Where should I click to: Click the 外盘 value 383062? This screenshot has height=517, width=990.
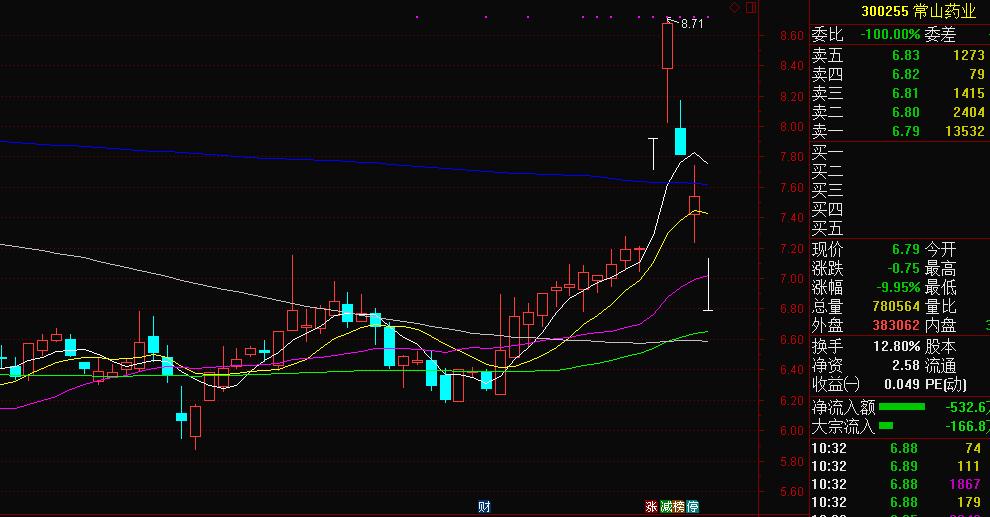click(896, 325)
